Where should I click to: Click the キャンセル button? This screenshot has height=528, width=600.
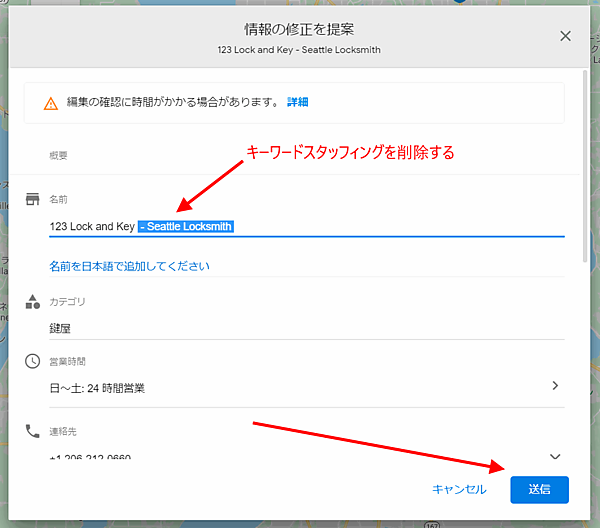(459, 489)
